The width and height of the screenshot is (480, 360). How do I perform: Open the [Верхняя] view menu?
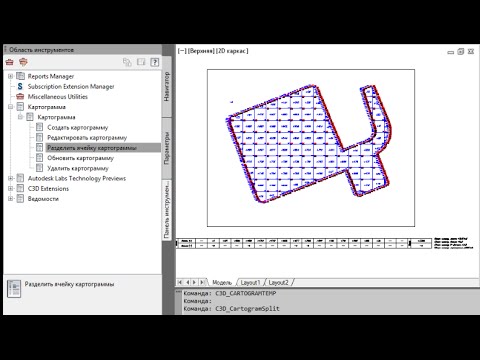point(201,51)
